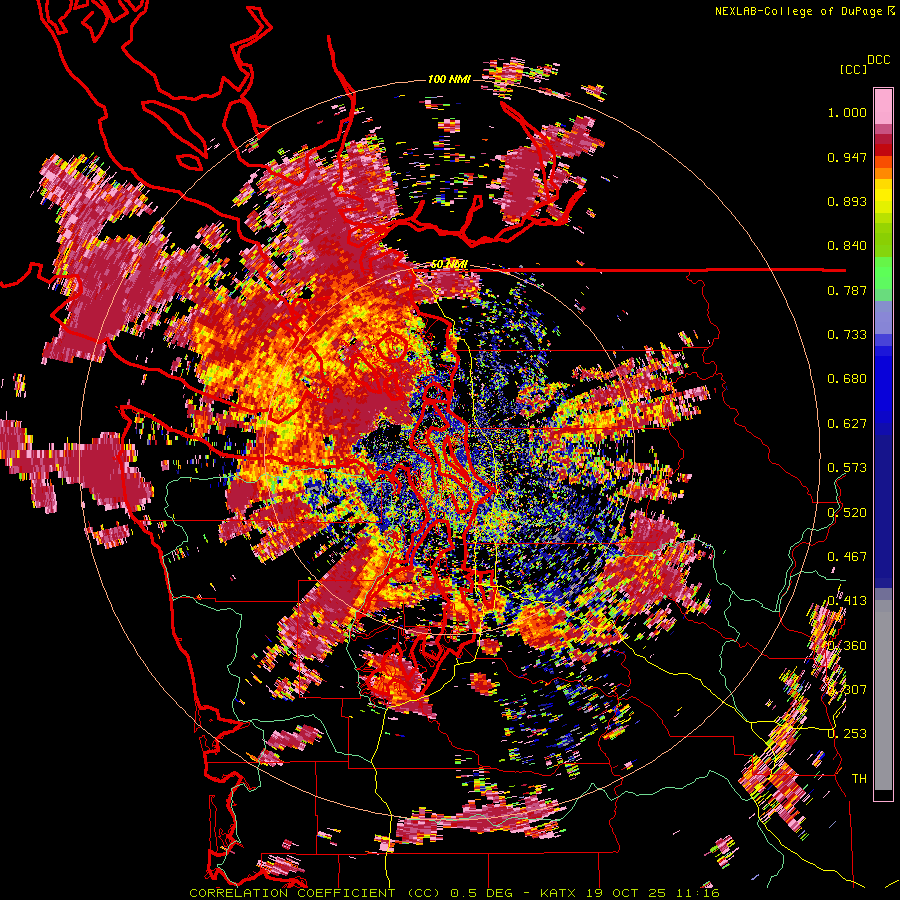The width and height of the screenshot is (900, 900).
Task: Click the yellow segment of color bar
Action: [x=883, y=197]
